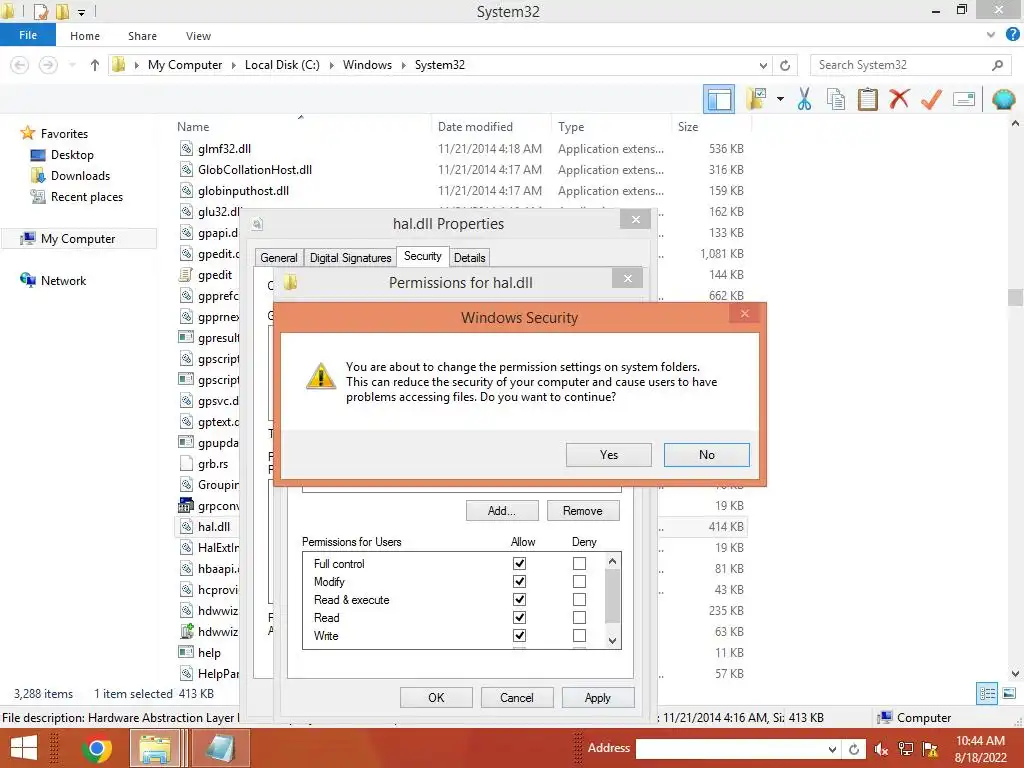Screen dimensions: 1024x768
Task: Open the Home ribbon tab
Action: (x=85, y=36)
